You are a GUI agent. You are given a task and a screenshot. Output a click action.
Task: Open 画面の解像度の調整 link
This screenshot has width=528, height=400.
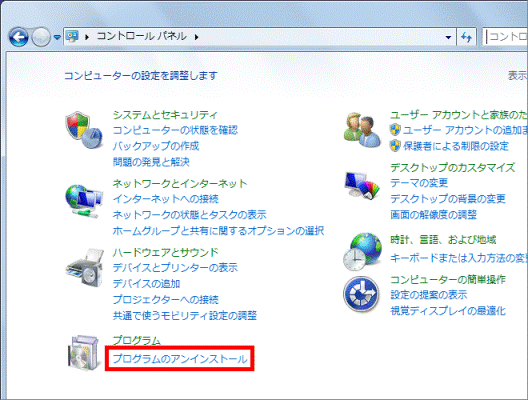(x=433, y=214)
